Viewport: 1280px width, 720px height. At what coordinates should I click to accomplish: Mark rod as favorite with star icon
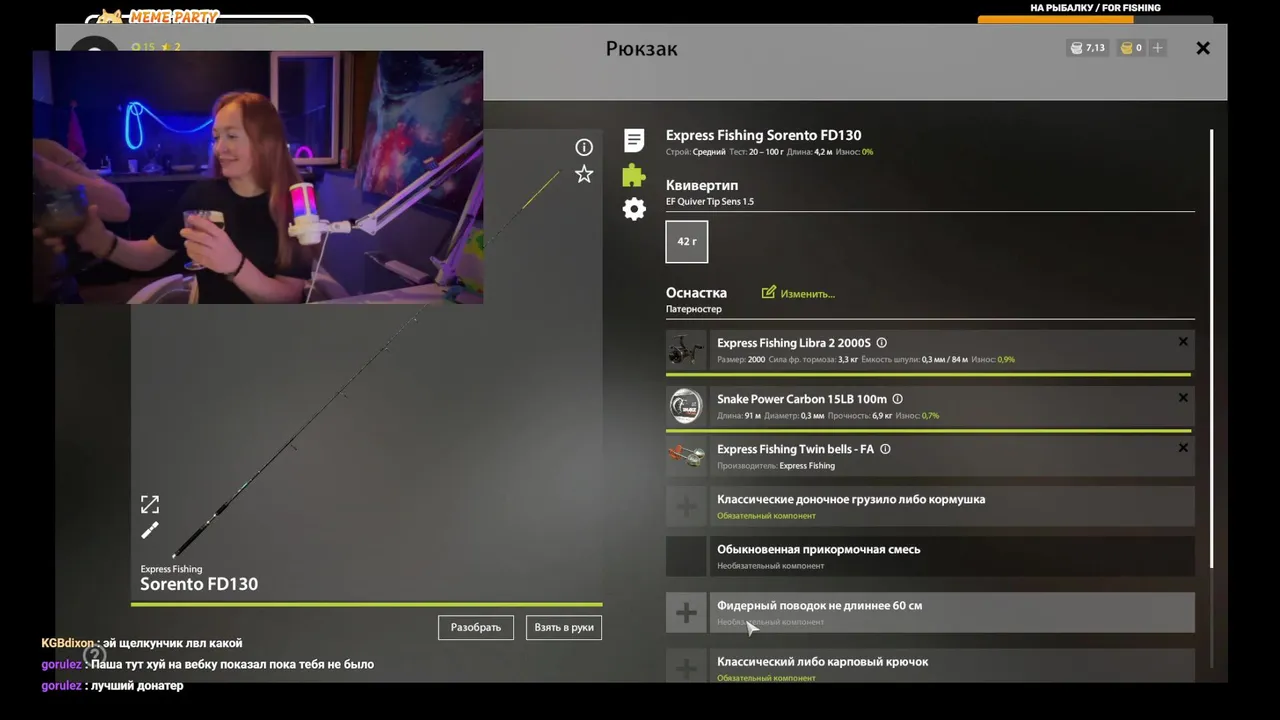[x=584, y=174]
